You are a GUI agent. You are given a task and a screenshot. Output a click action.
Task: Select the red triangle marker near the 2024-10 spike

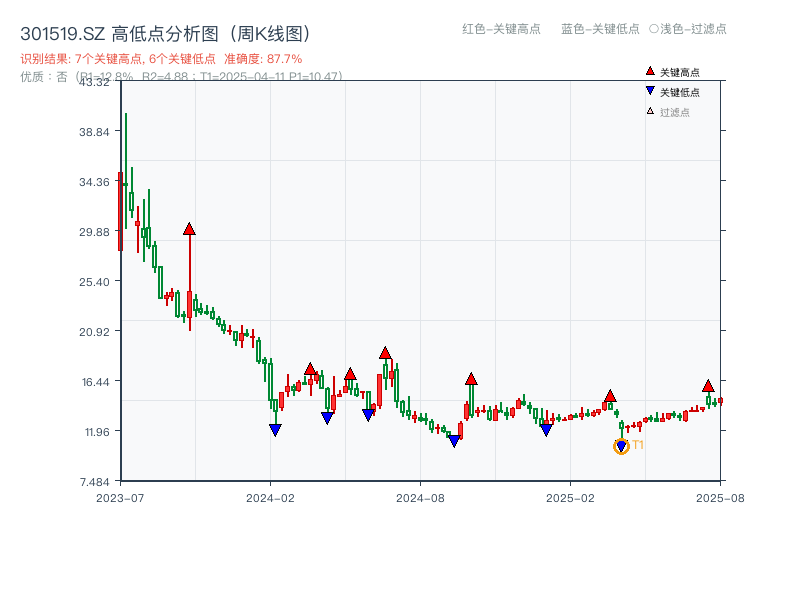point(471,379)
